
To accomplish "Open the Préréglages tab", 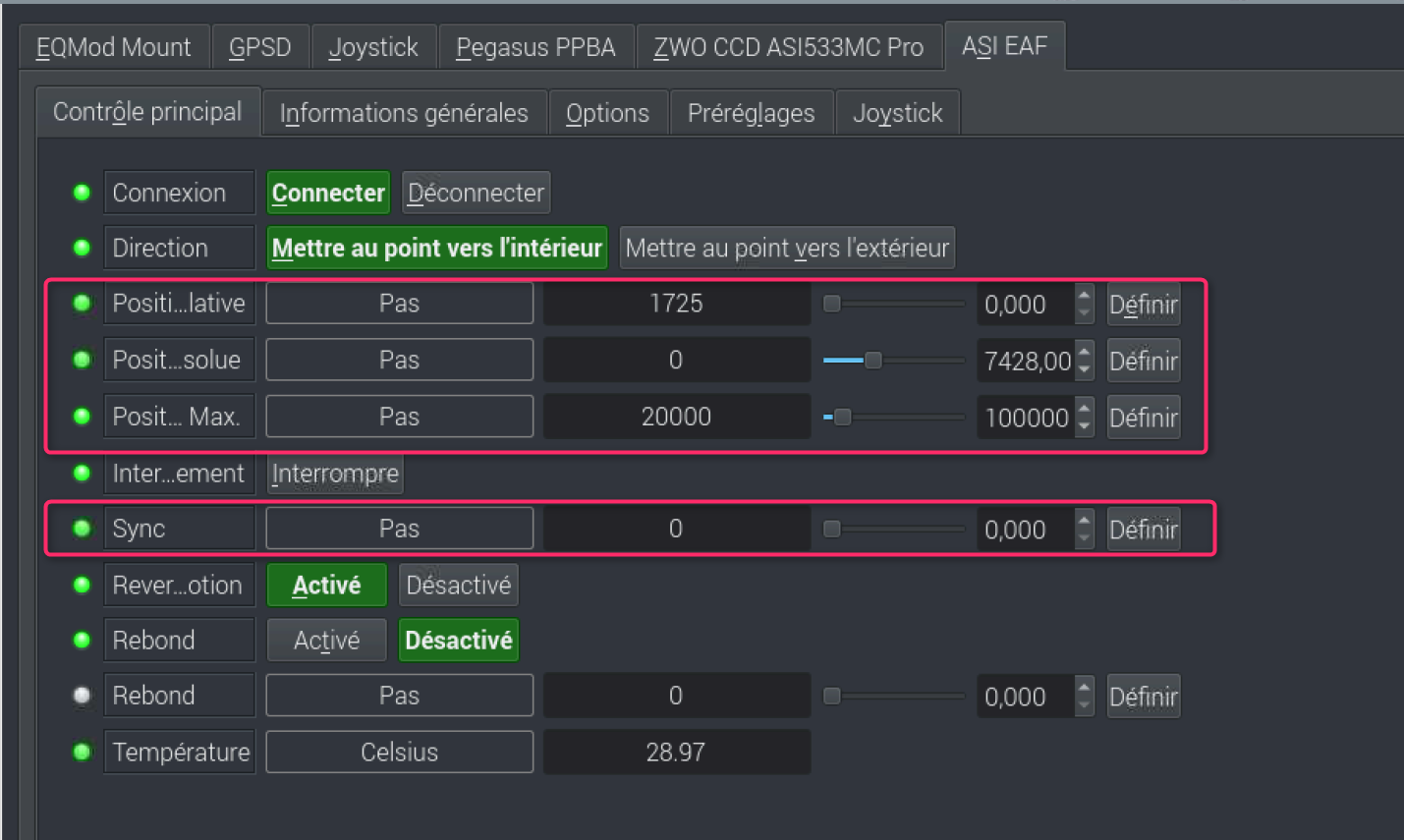I will coord(751,113).
